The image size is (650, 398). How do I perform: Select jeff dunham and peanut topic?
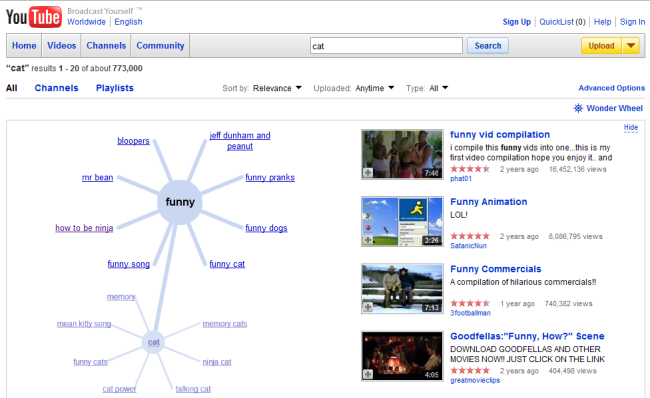point(240,141)
